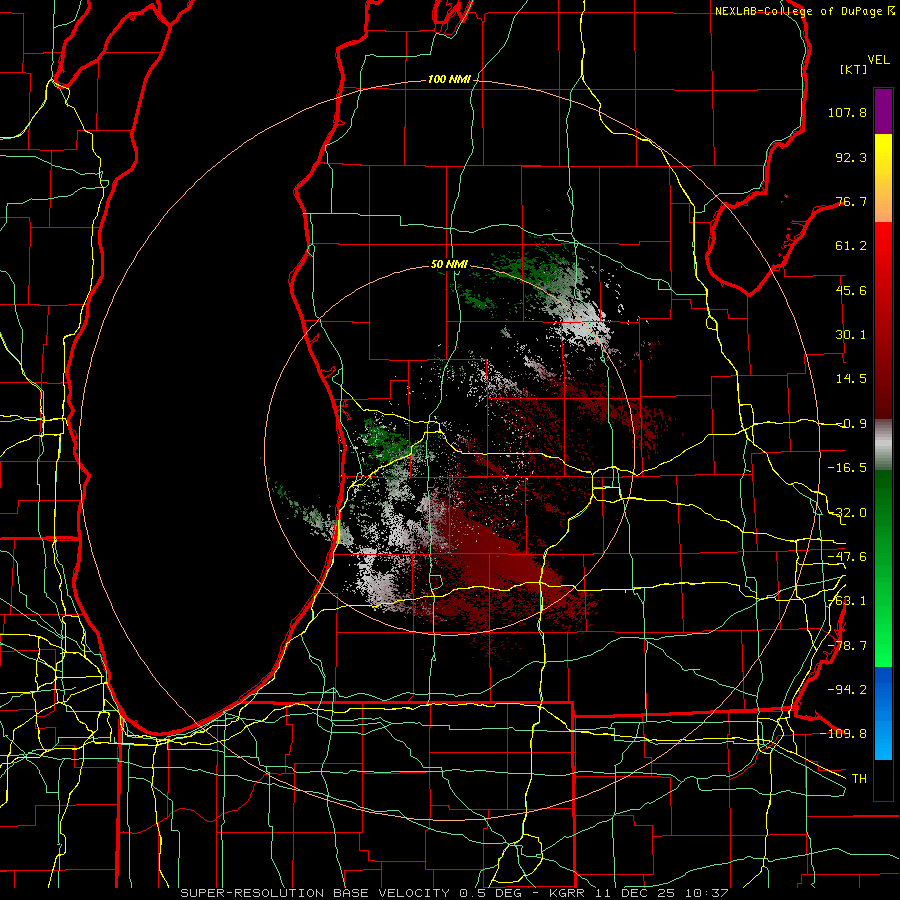Select the -32.0 legend value
Viewport: 900px width, 900px height.
pos(847,513)
